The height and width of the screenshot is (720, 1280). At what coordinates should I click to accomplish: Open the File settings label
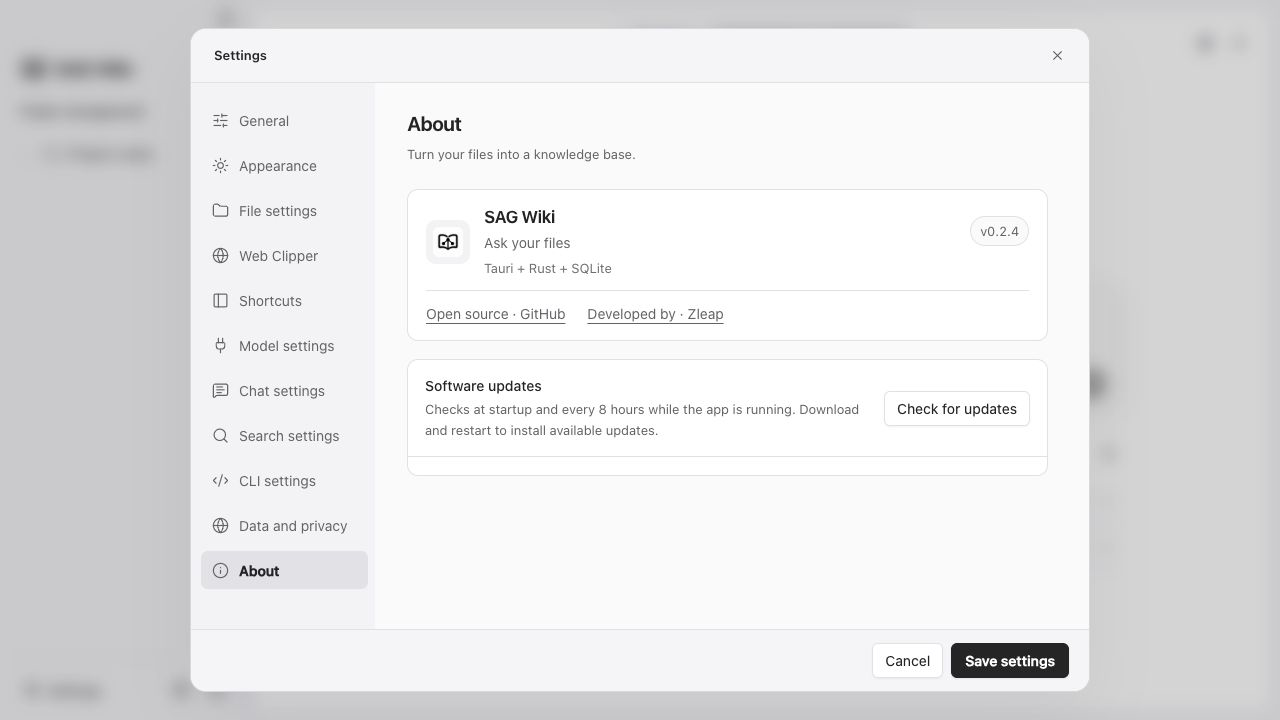click(278, 211)
